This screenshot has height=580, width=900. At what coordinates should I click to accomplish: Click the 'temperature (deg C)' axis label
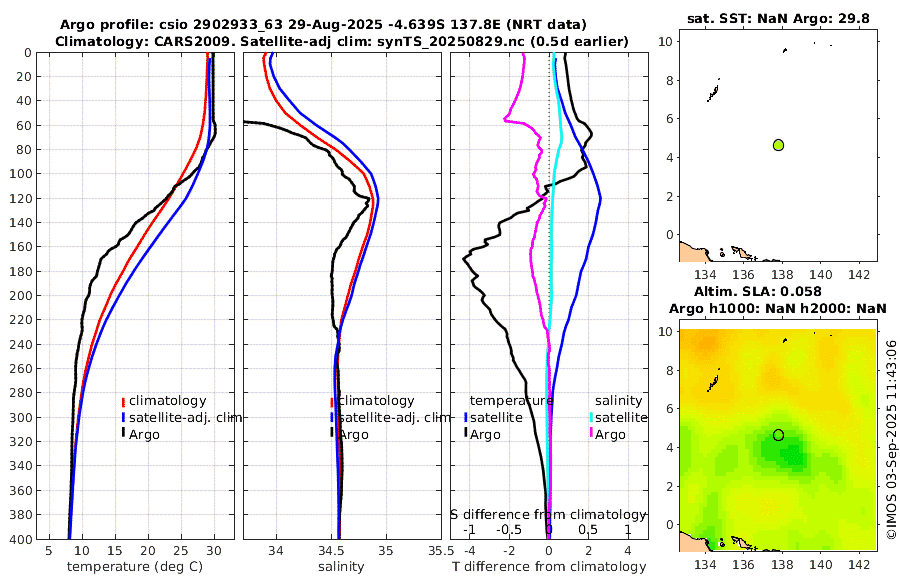click(135, 567)
